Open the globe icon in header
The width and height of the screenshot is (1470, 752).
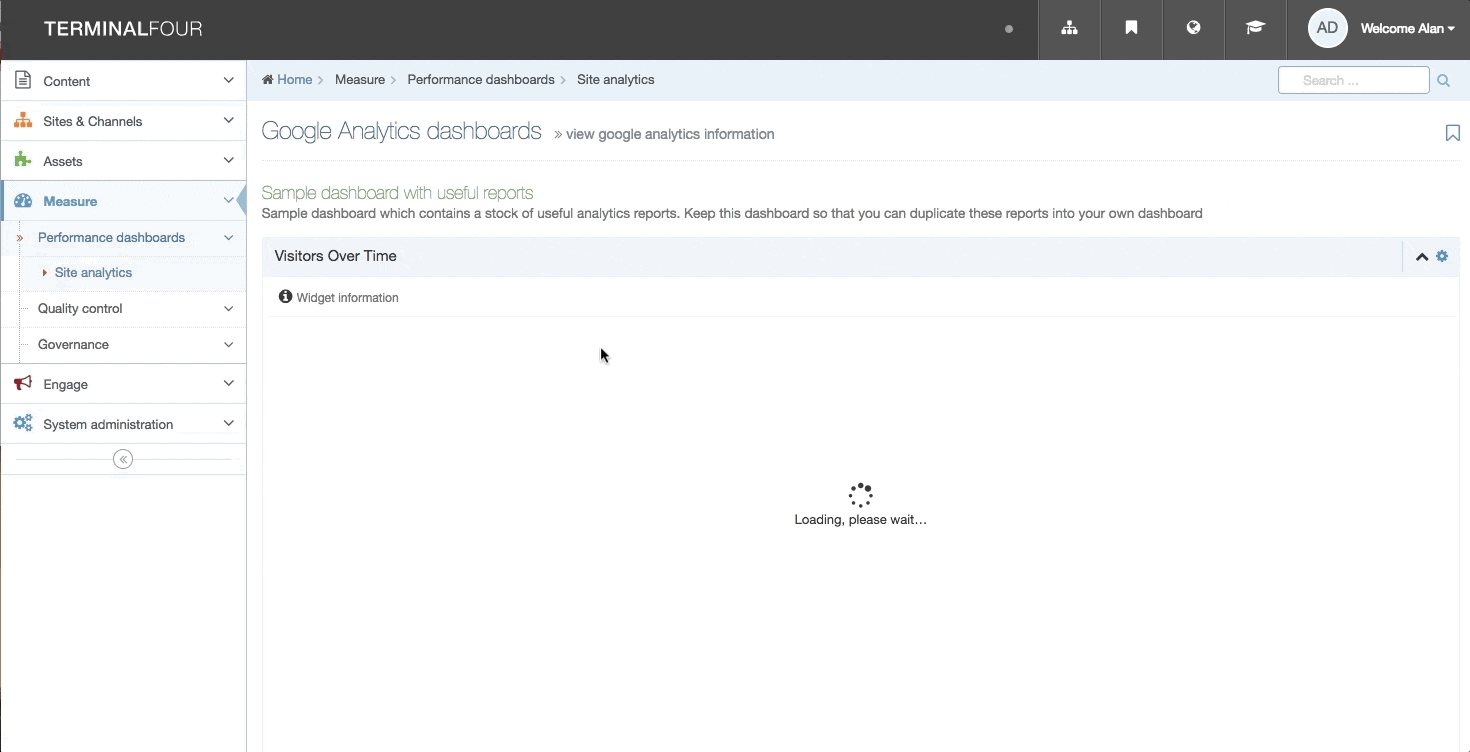coord(1193,29)
